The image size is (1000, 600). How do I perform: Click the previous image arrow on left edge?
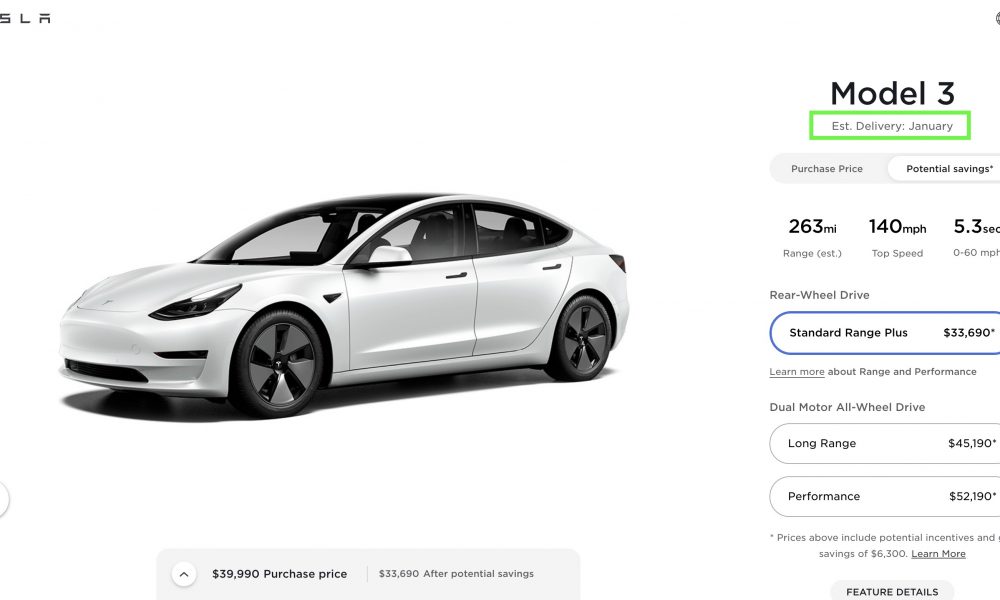pyautogui.click(x=3, y=499)
